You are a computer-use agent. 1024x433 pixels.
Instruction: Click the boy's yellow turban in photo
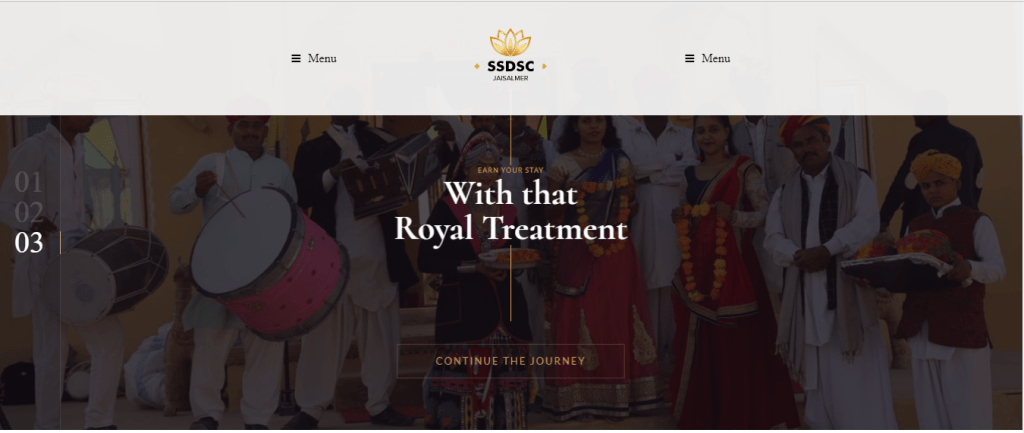click(936, 165)
